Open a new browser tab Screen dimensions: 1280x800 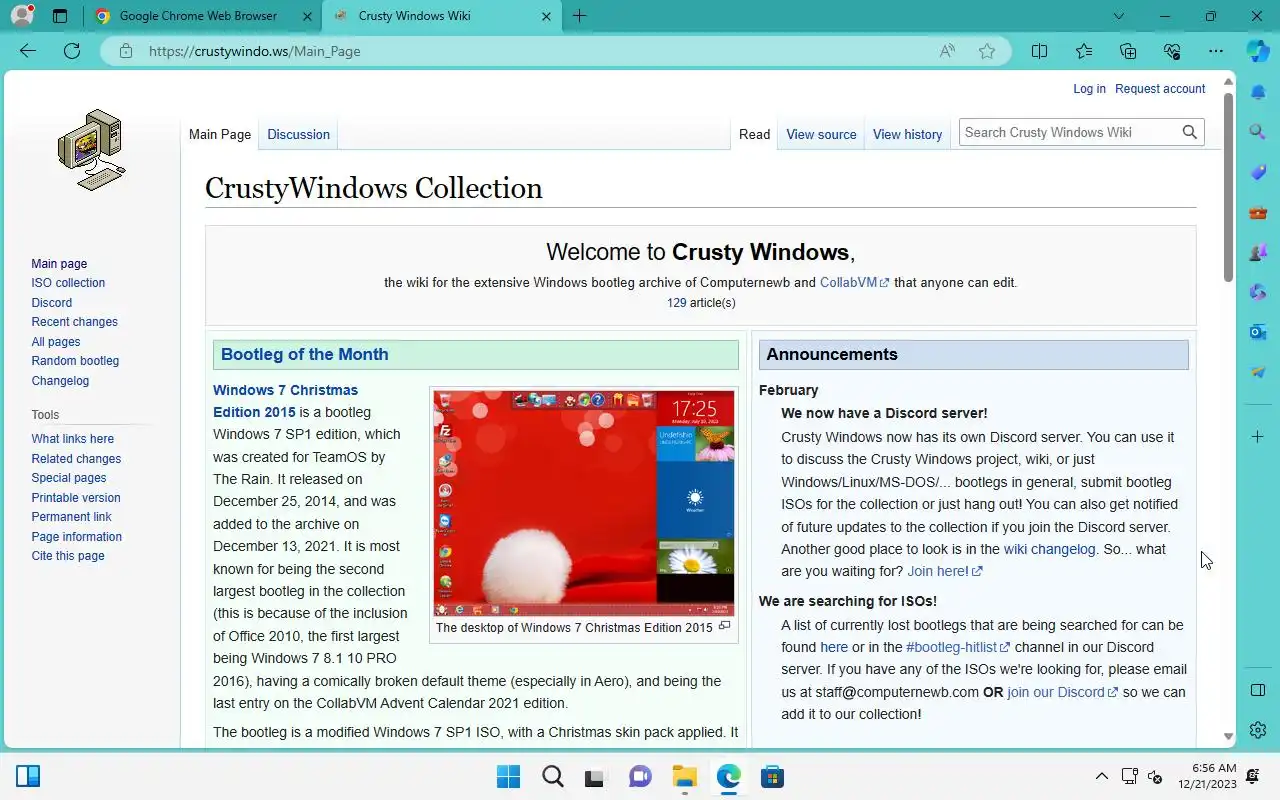coord(579,16)
